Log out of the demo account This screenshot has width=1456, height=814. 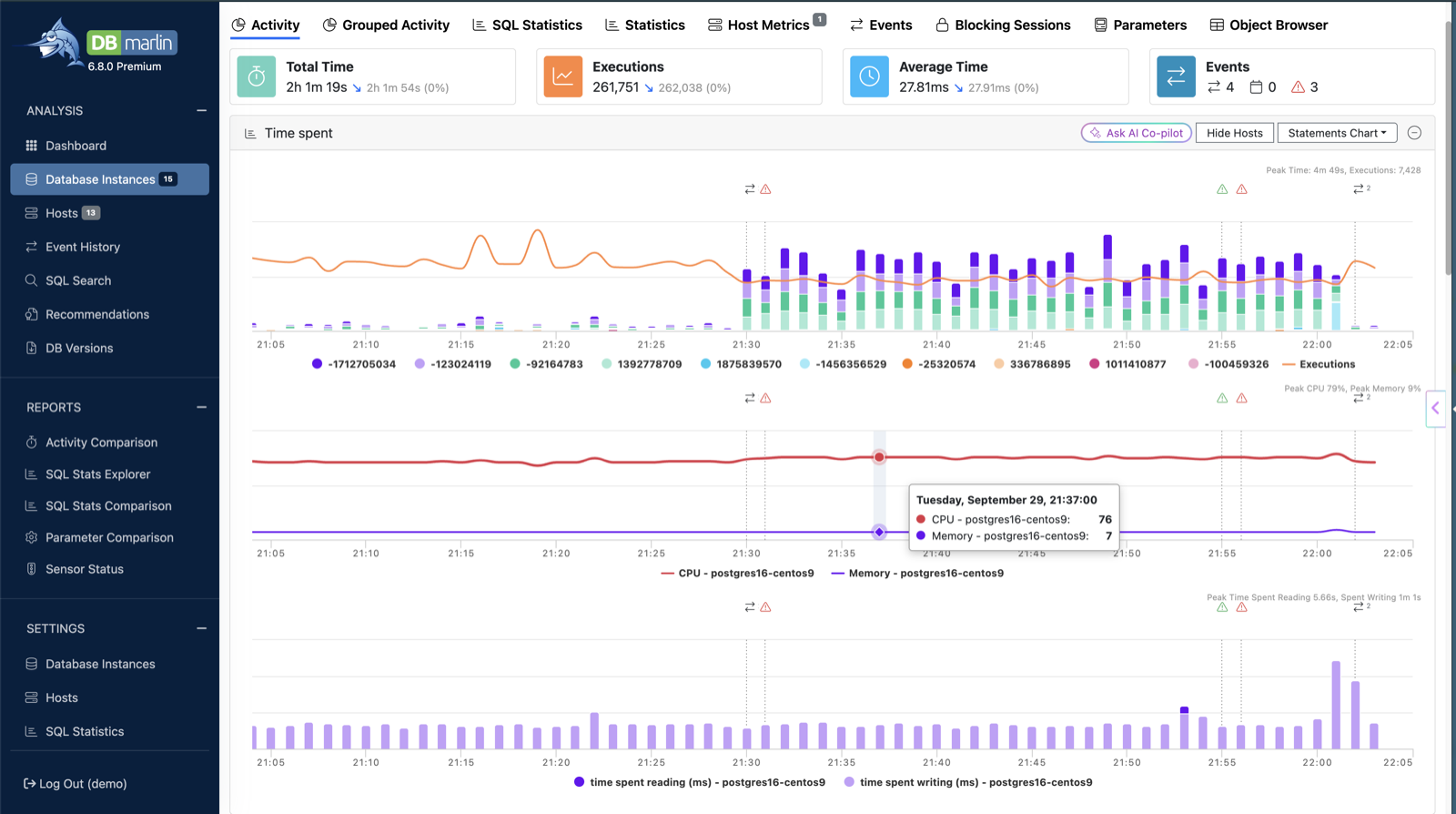tap(75, 784)
